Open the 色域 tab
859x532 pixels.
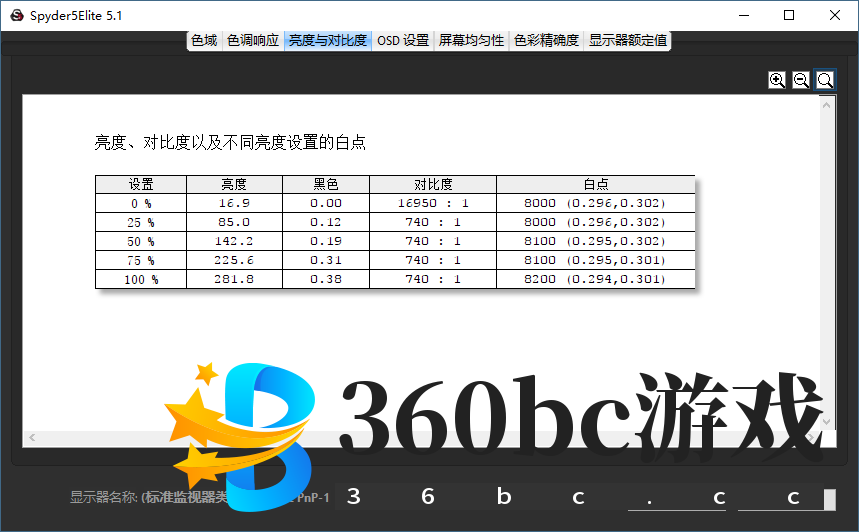point(204,41)
